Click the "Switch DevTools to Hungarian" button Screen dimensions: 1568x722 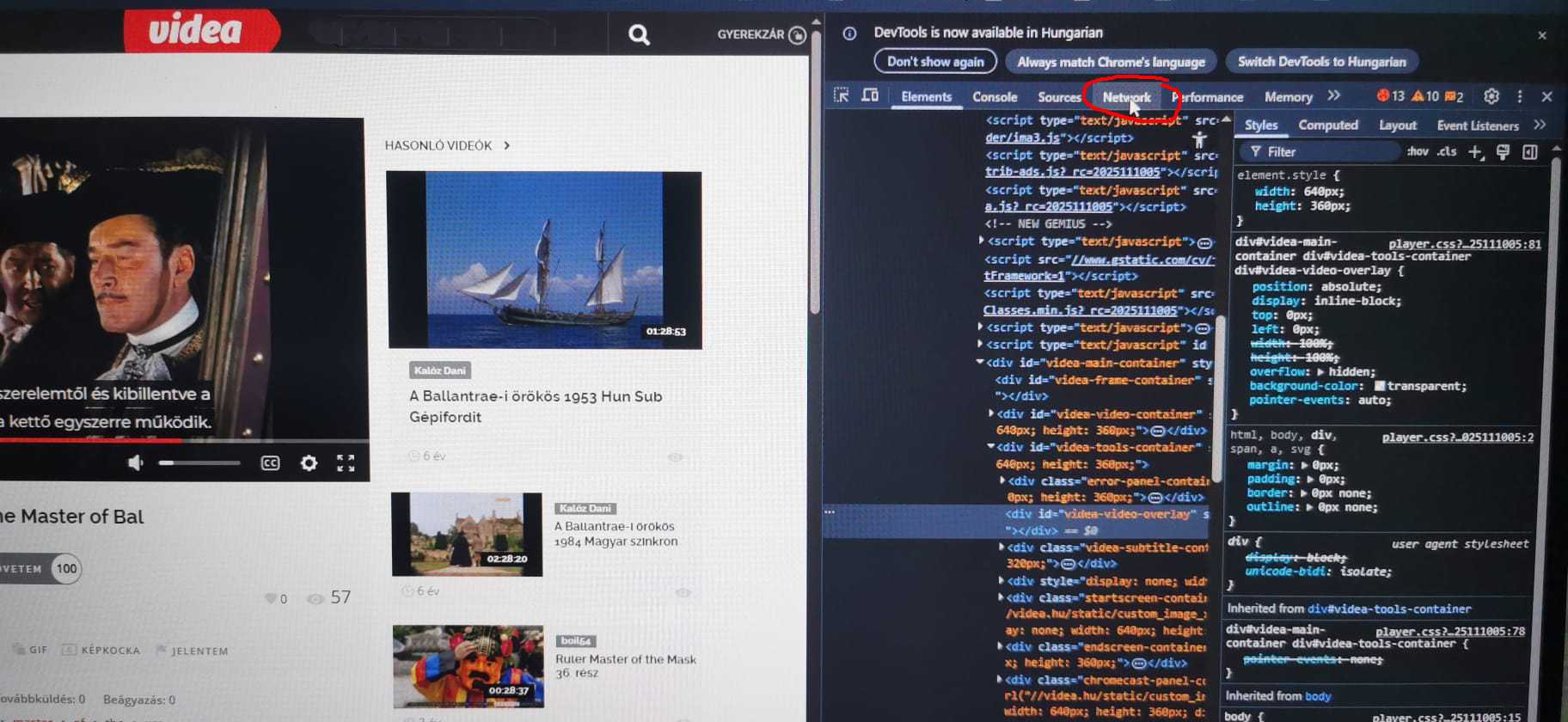point(1321,62)
